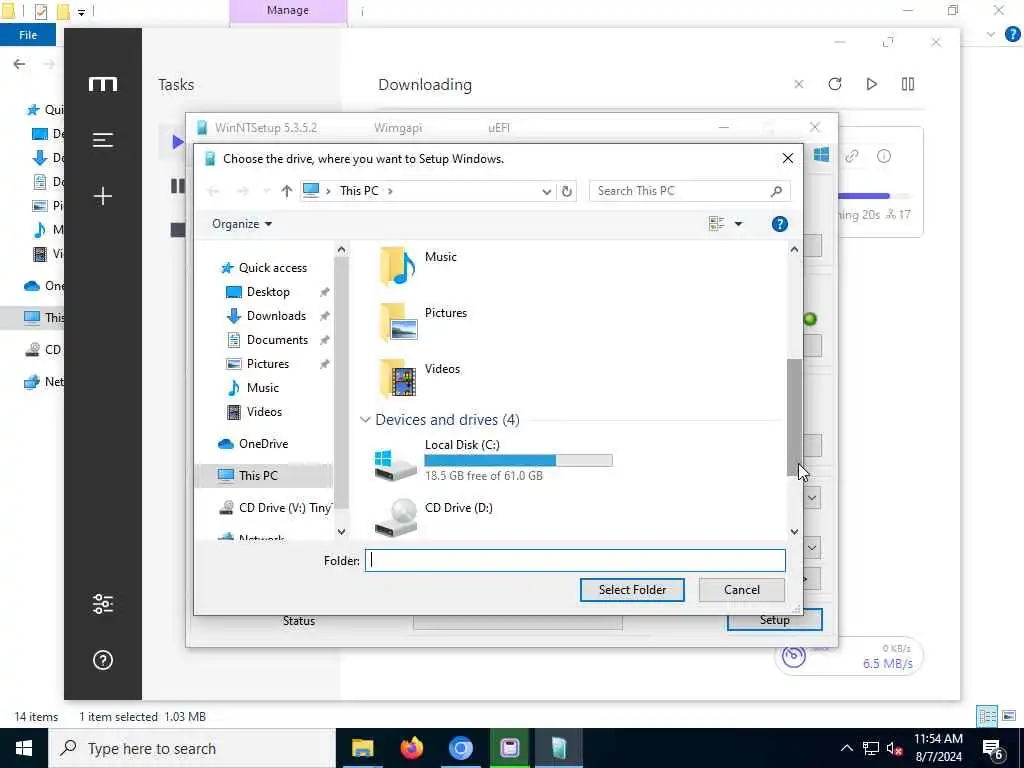
Task: Select CD Drive (D:) in drives list
Action: click(434, 517)
